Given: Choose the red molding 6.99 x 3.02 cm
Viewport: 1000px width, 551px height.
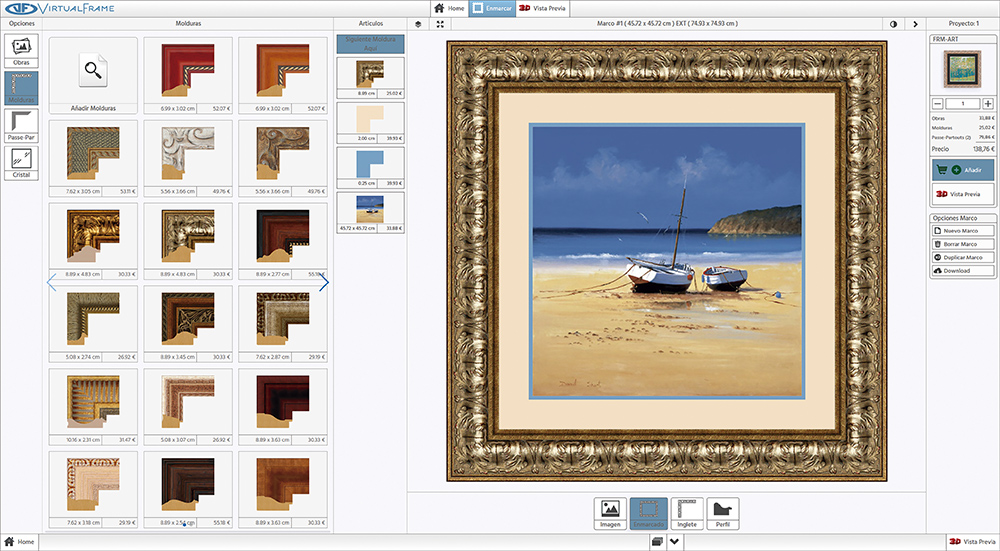Looking at the screenshot, I should pyautogui.click(x=188, y=75).
